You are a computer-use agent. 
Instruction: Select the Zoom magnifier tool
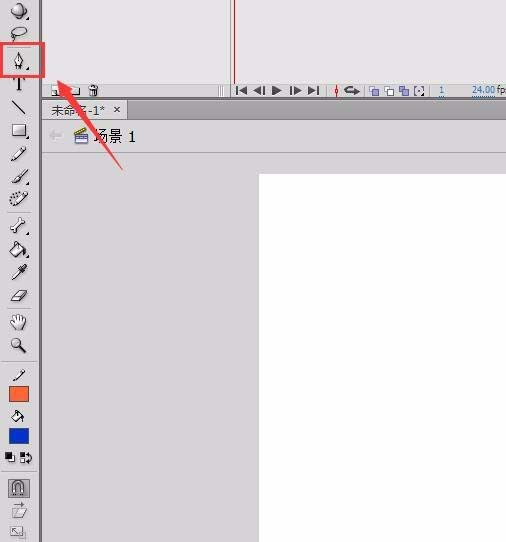coord(18,345)
